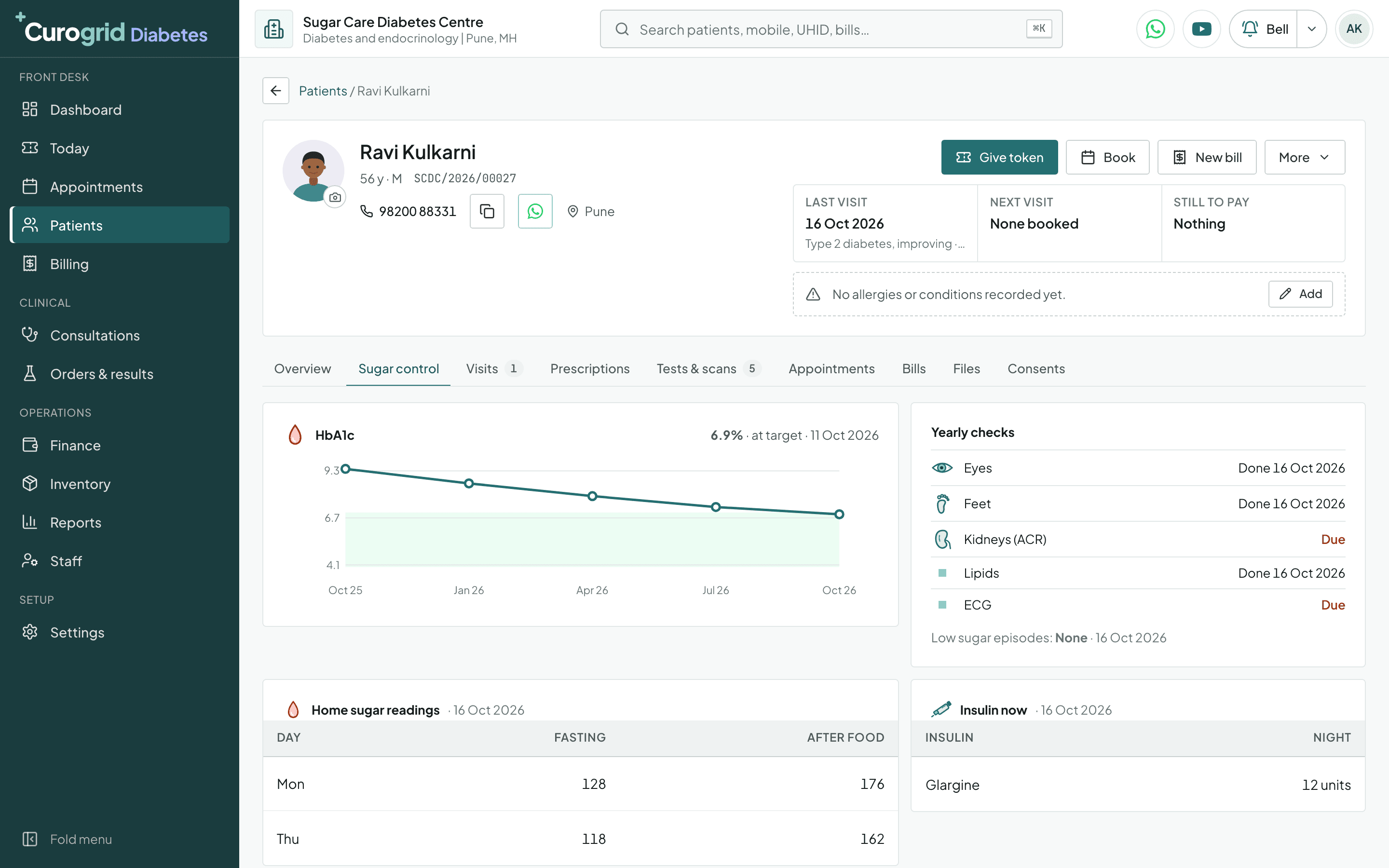Click the Oct 26 HbA1c data point
Screen dimensions: 1389x868
839,515
